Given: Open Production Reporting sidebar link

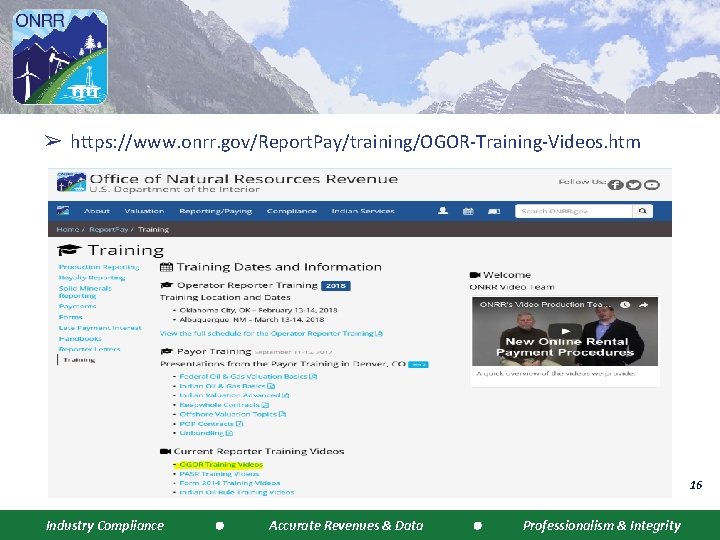Looking at the screenshot, I should point(99,267).
